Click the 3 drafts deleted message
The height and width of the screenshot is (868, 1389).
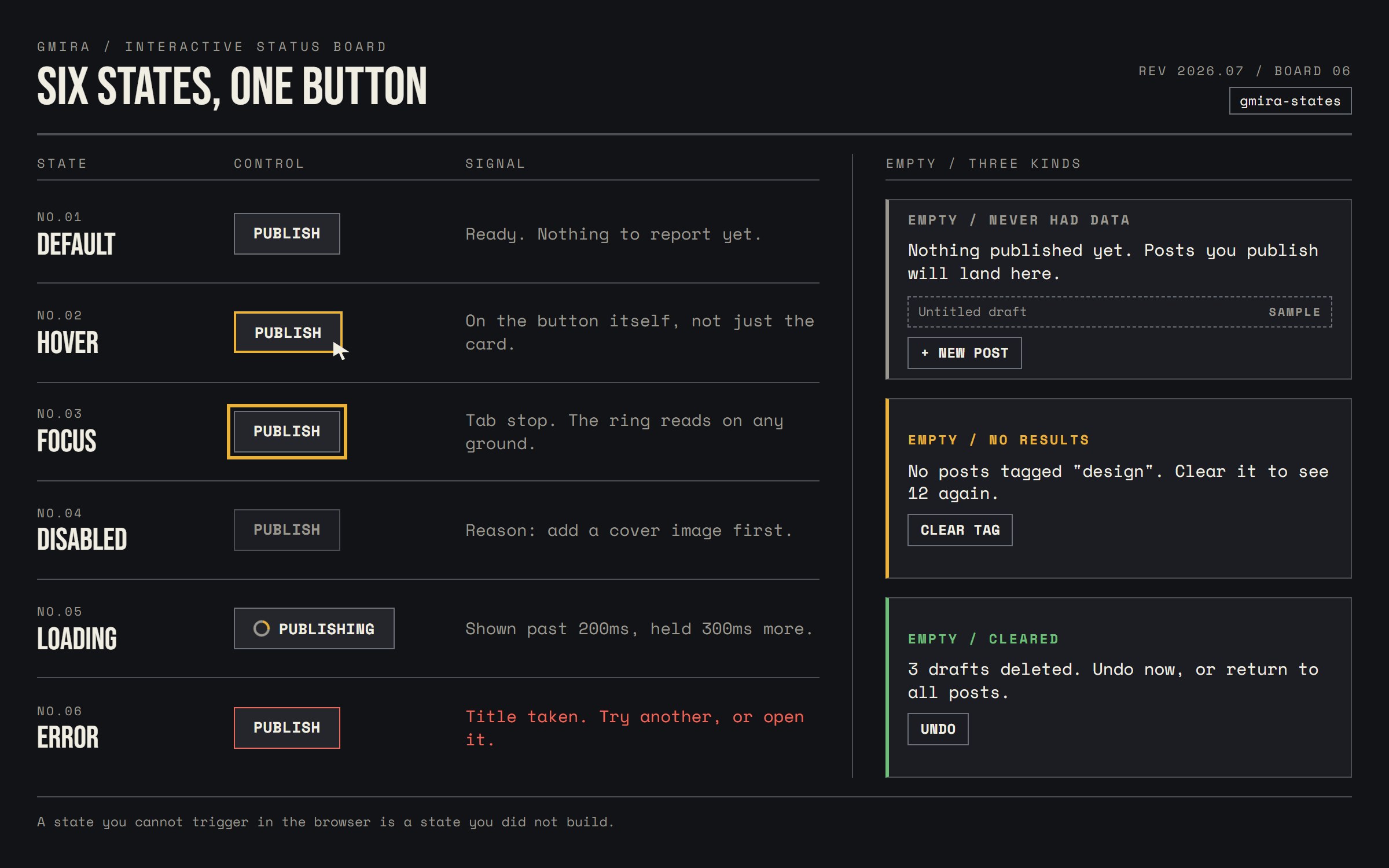tap(1113, 681)
